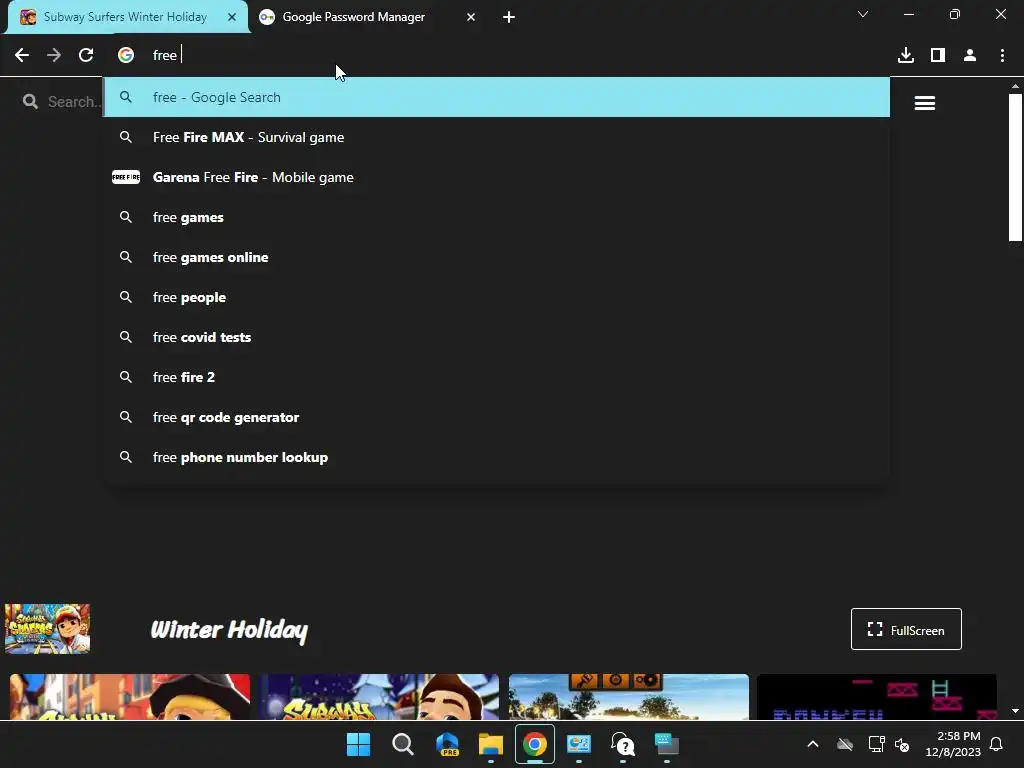Screen dimensions: 1024x768
Task: Open the taskbar icon right of Chrome
Action: (579, 744)
